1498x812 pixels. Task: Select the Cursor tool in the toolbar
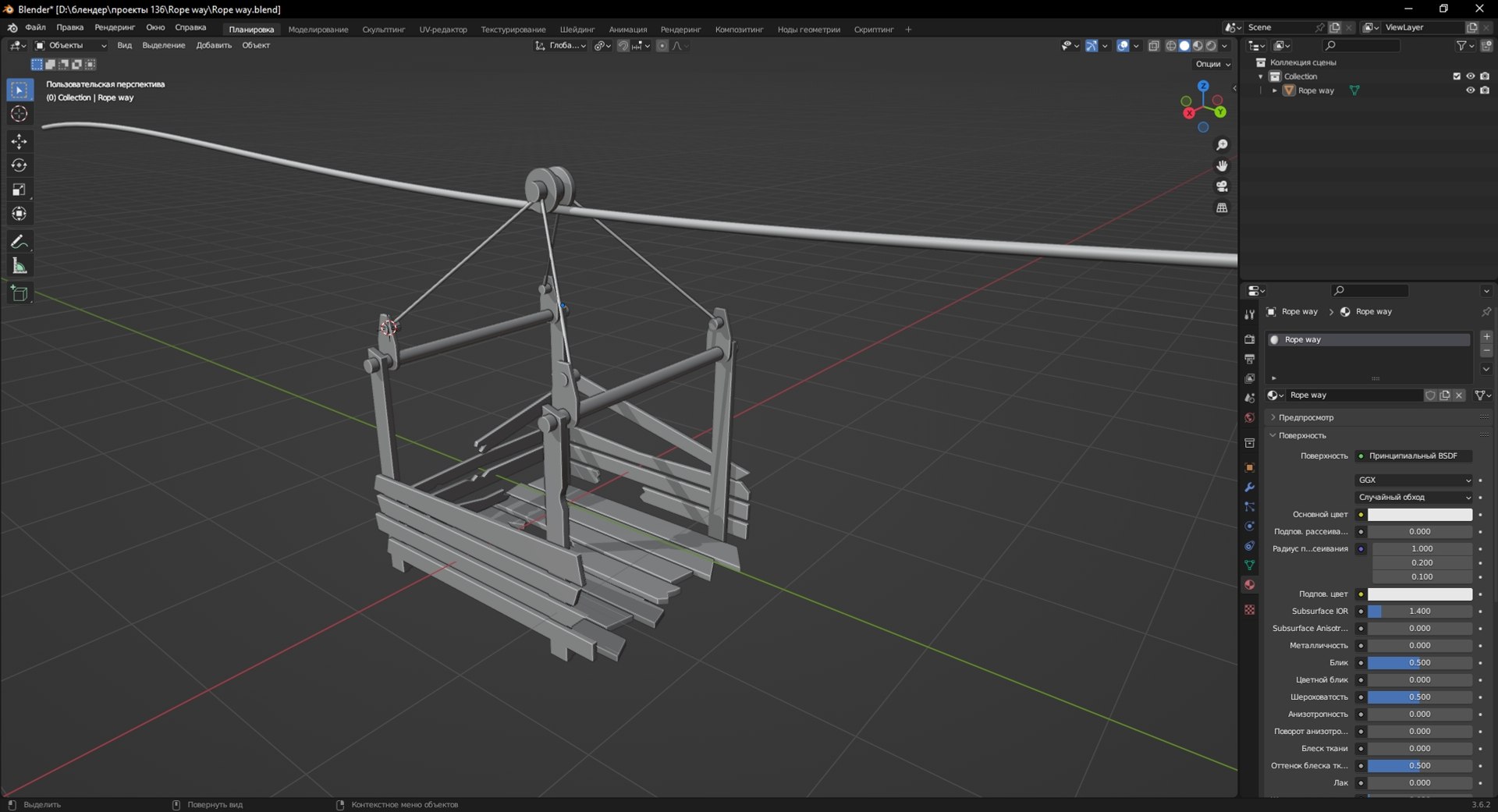(20, 114)
